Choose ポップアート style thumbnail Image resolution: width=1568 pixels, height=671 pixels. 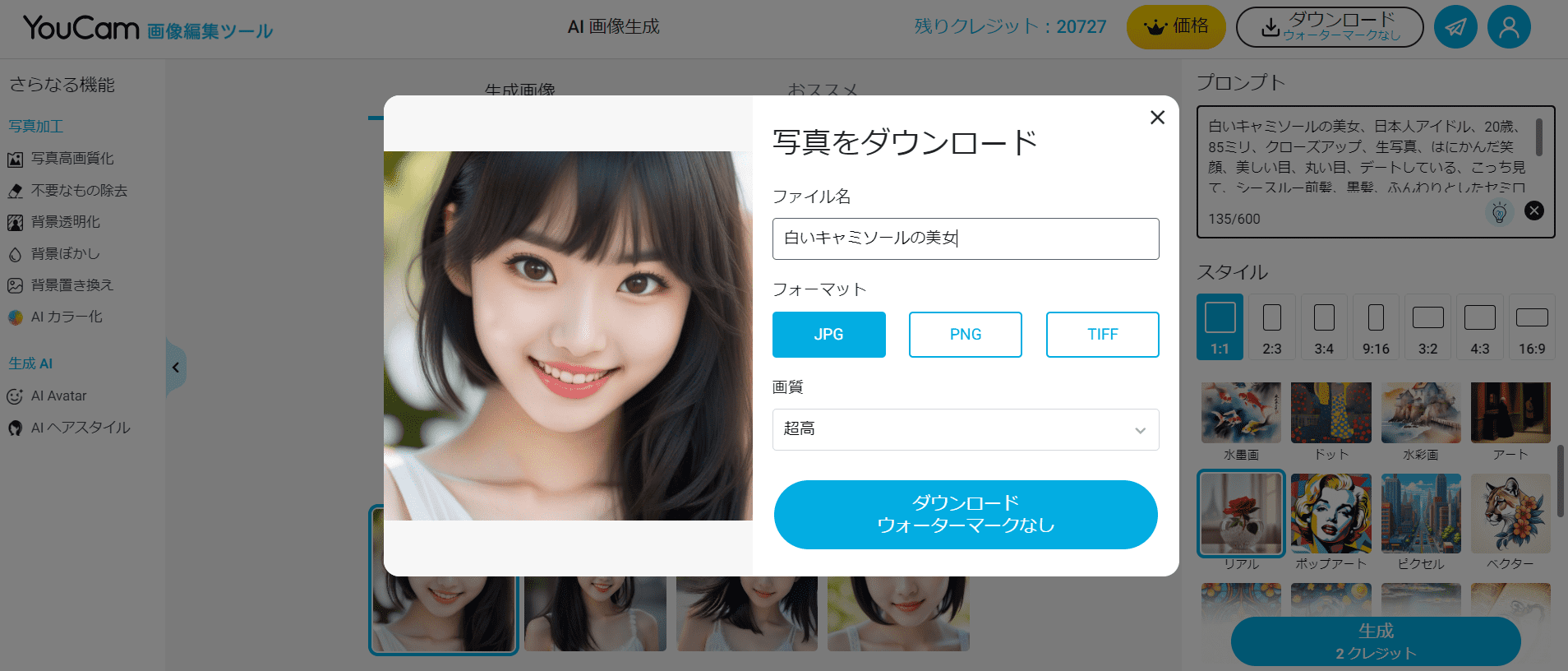click(x=1331, y=513)
